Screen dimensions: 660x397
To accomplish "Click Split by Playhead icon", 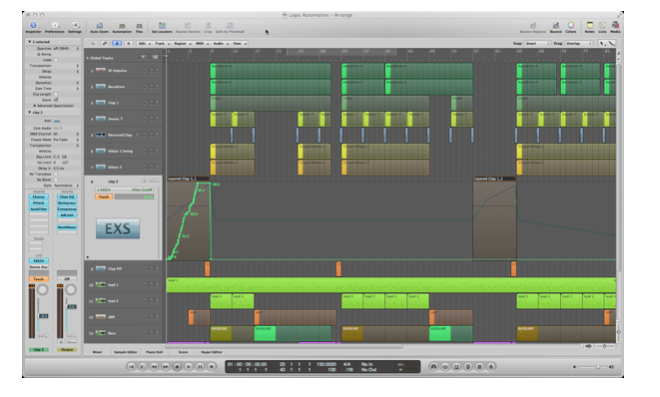I will pyautogui.click(x=230, y=27).
